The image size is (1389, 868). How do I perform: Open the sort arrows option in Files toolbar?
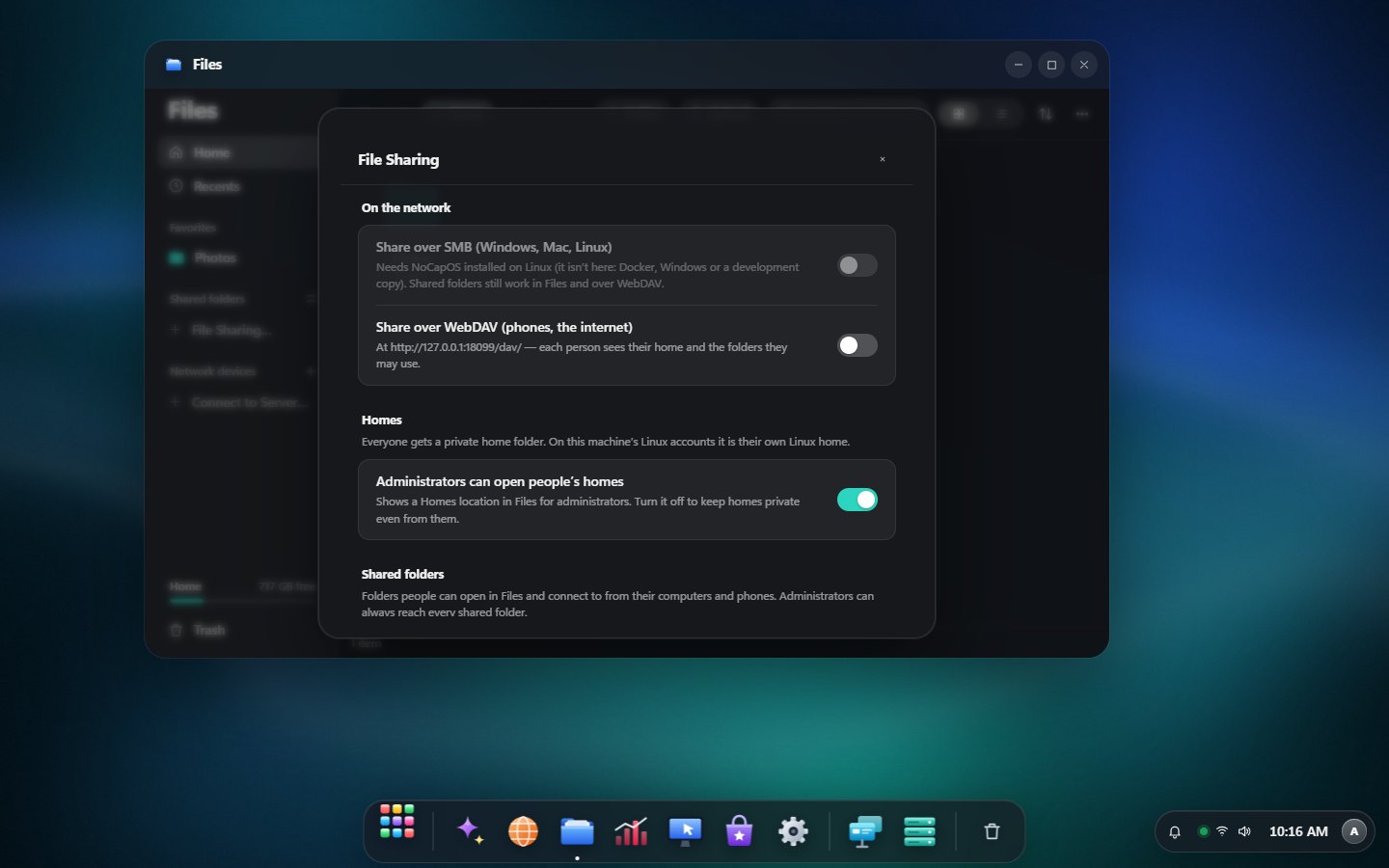1046,114
